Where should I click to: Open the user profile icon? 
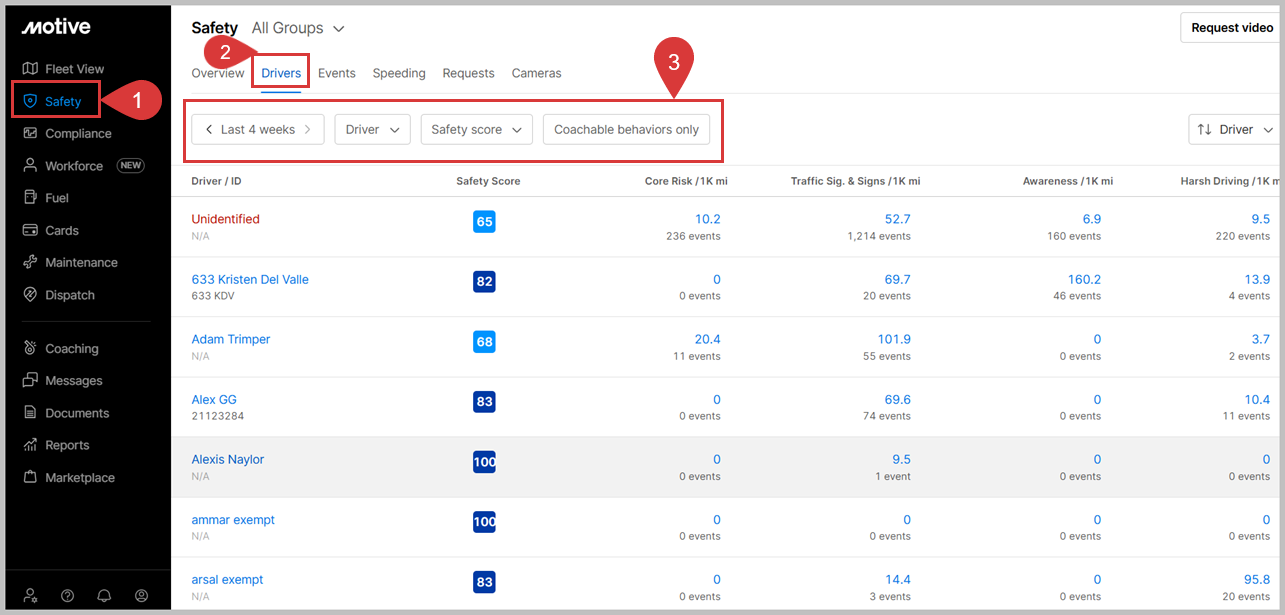pyautogui.click(x=141, y=595)
